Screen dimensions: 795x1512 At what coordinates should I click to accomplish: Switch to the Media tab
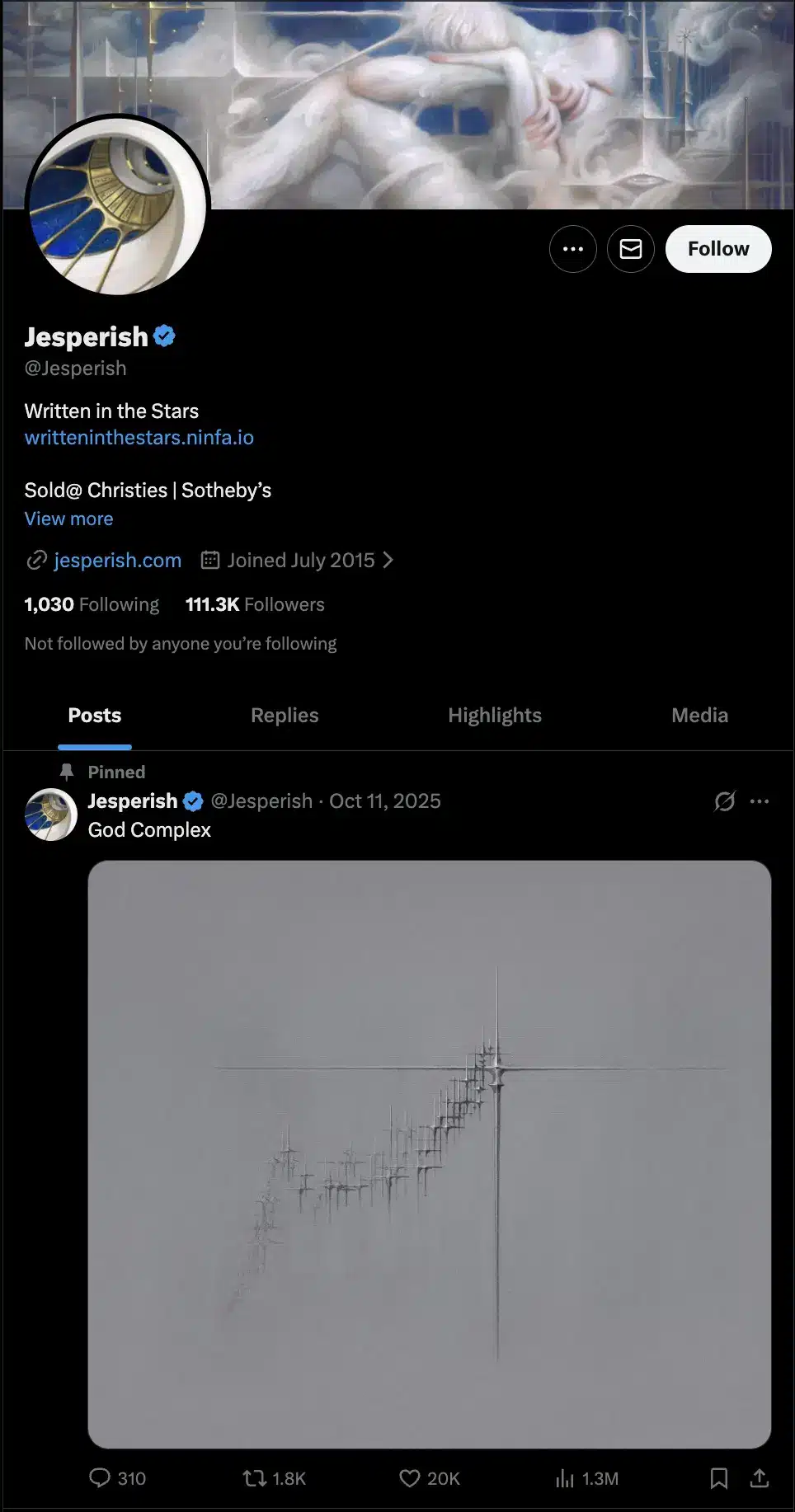tap(699, 715)
